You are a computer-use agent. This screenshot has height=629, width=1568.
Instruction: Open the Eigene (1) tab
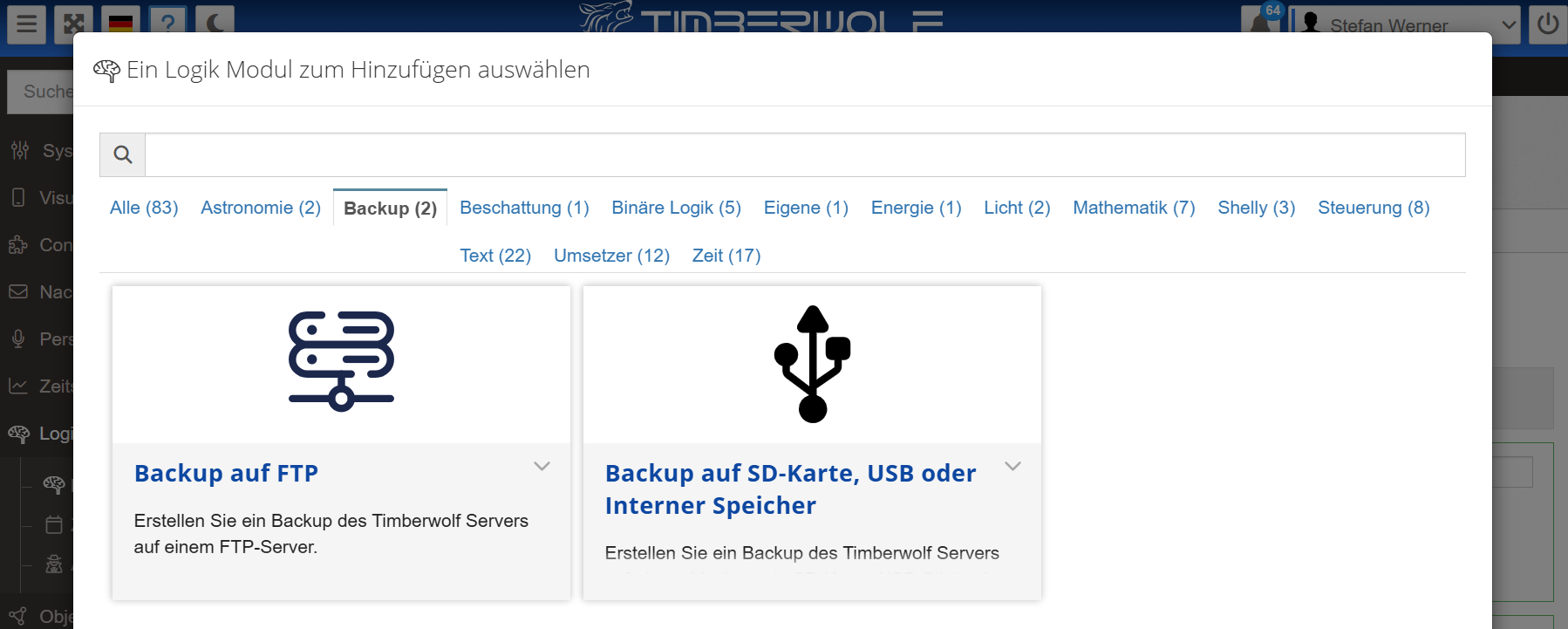click(806, 208)
